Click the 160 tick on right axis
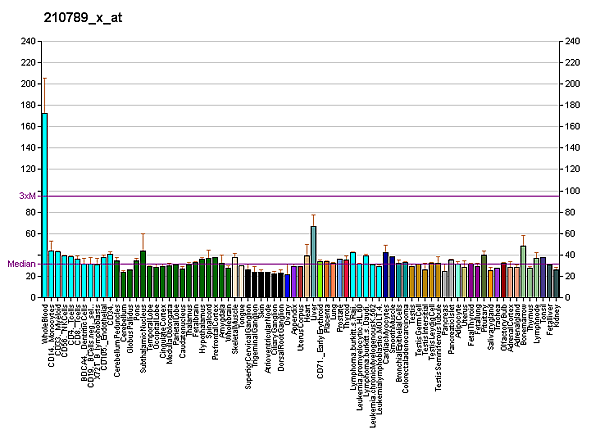Image resolution: width=600 pixels, height=434 pixels. [x=572, y=127]
